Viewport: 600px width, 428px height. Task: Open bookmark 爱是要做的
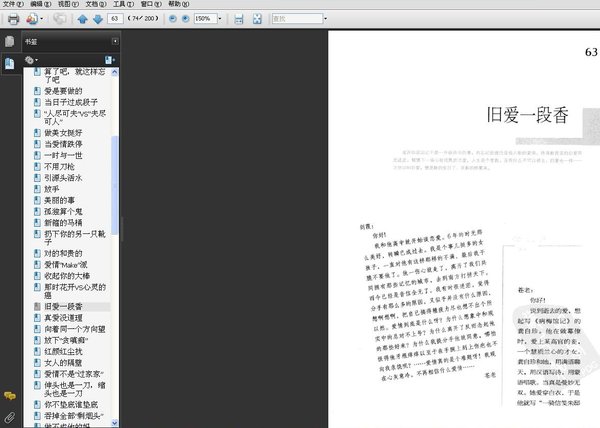tap(63, 91)
